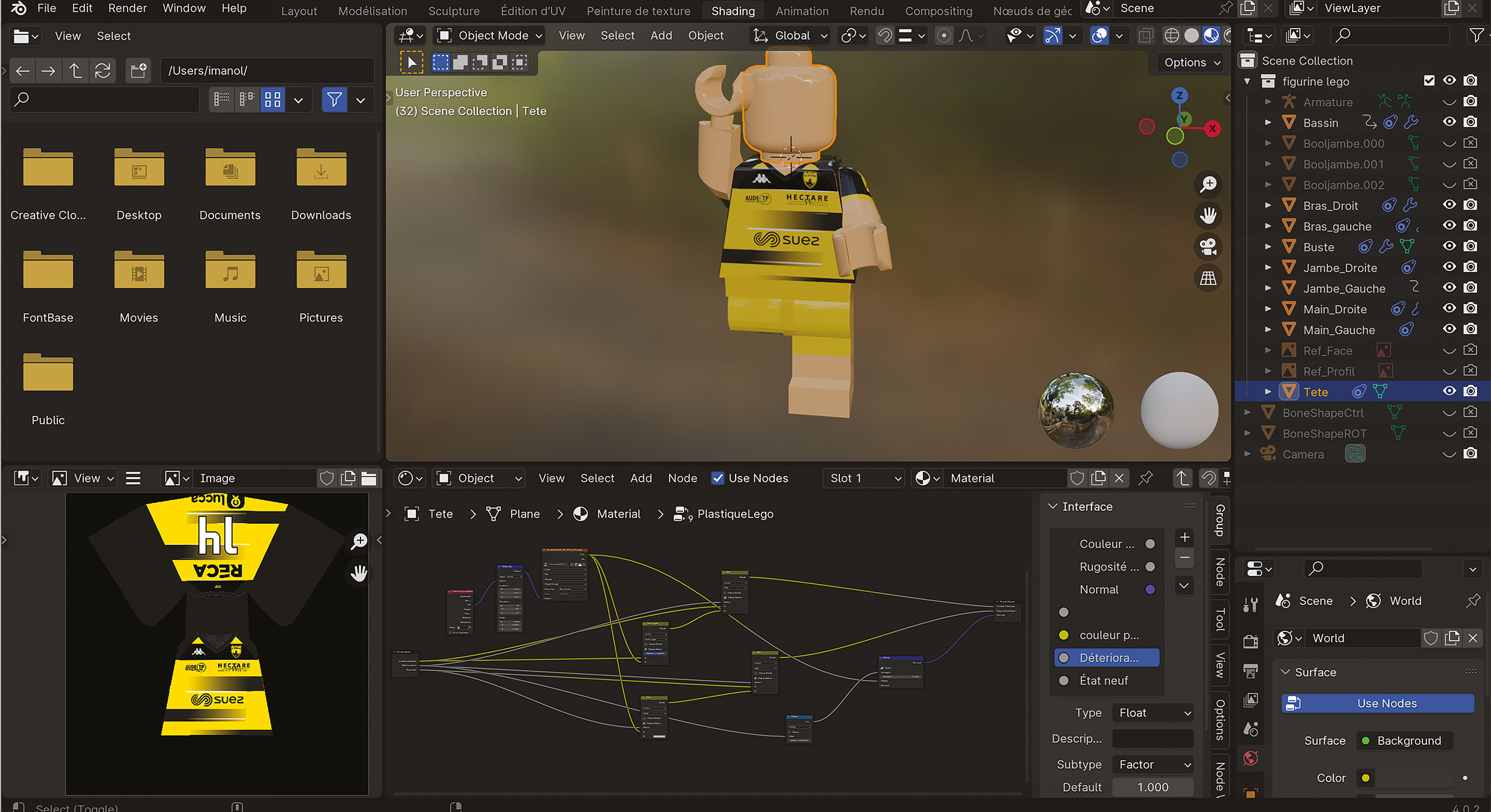The height and width of the screenshot is (812, 1491).
Task: Switch perspective/orthographic grid icon
Action: [1208, 278]
